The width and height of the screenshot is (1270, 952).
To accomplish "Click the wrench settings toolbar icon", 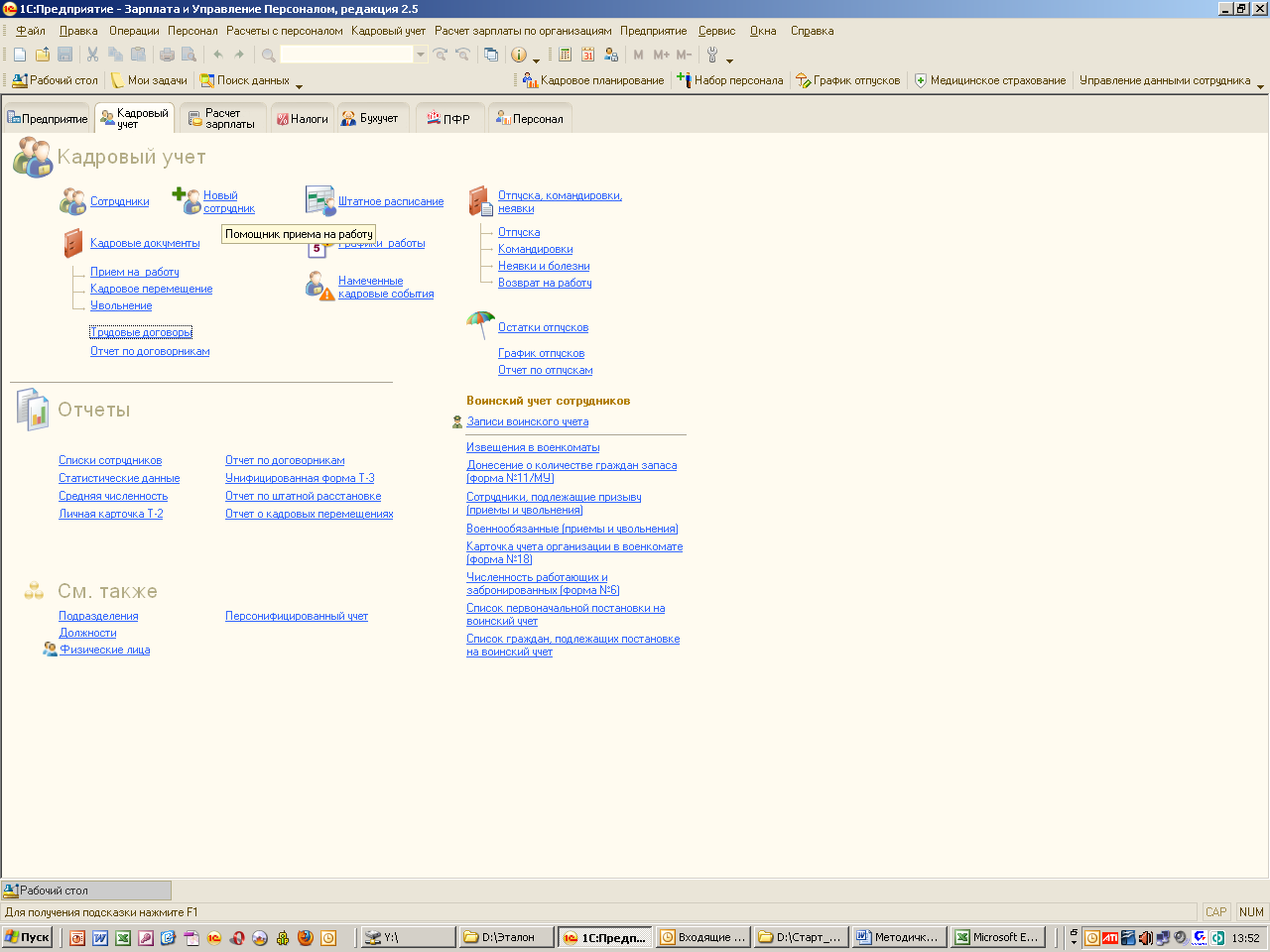I will pos(712,55).
